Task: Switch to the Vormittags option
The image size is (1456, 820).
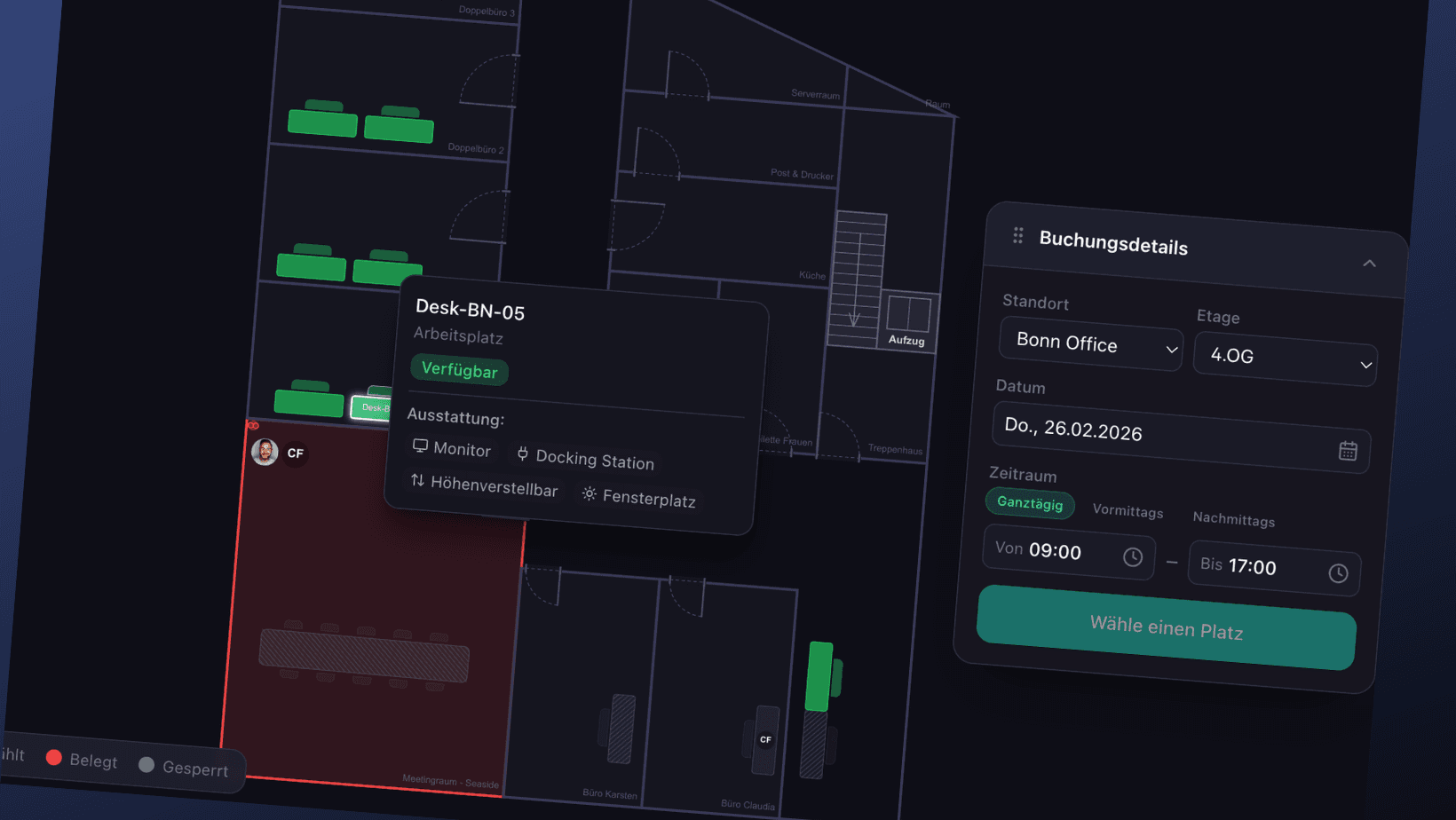Action: click(x=1128, y=512)
